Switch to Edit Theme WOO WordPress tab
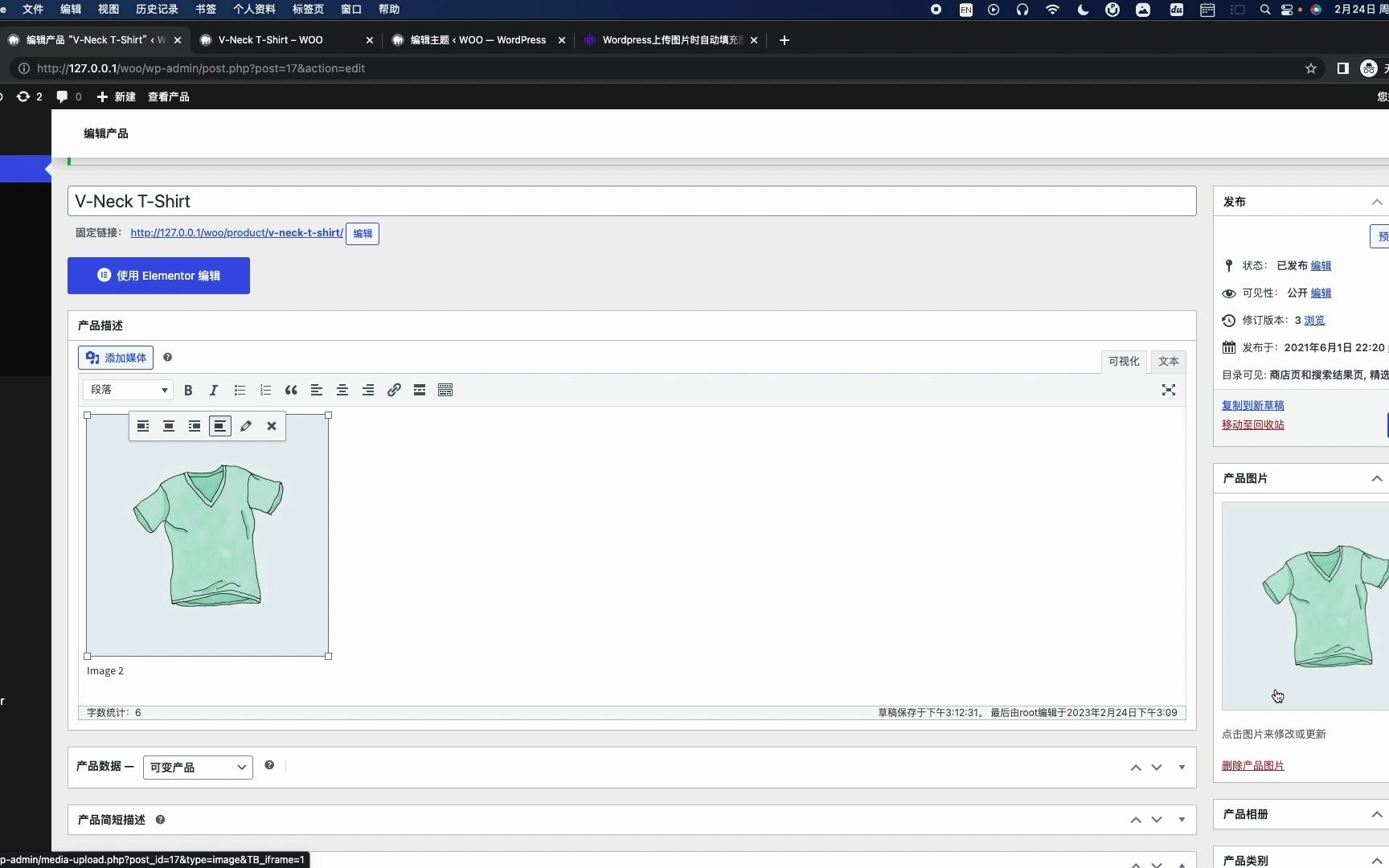 pyautogui.click(x=478, y=40)
